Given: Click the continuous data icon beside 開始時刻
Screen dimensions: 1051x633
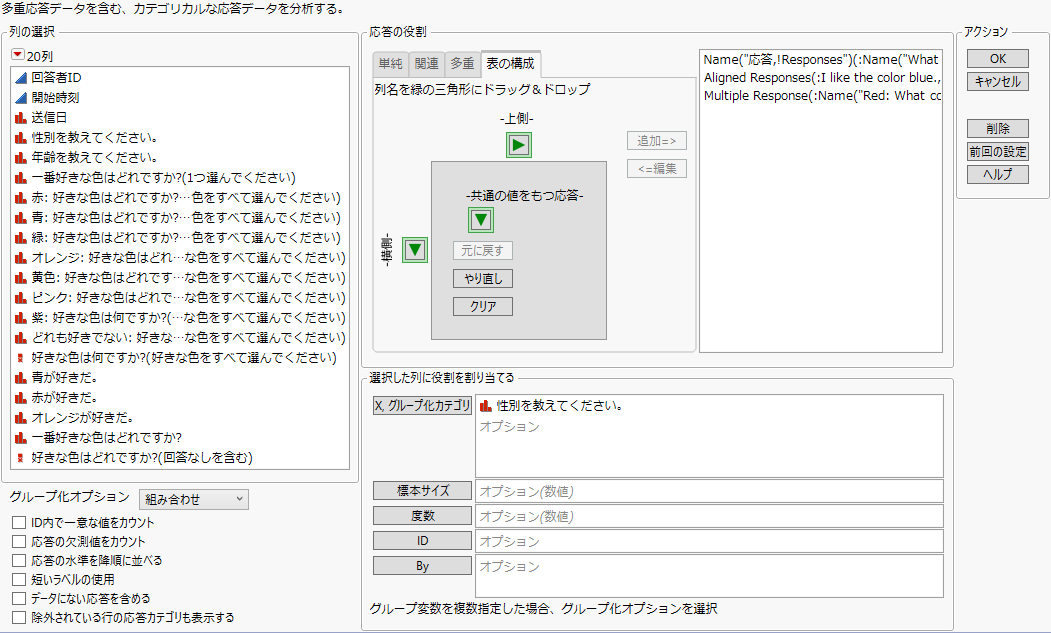Looking at the screenshot, I should [x=19, y=97].
